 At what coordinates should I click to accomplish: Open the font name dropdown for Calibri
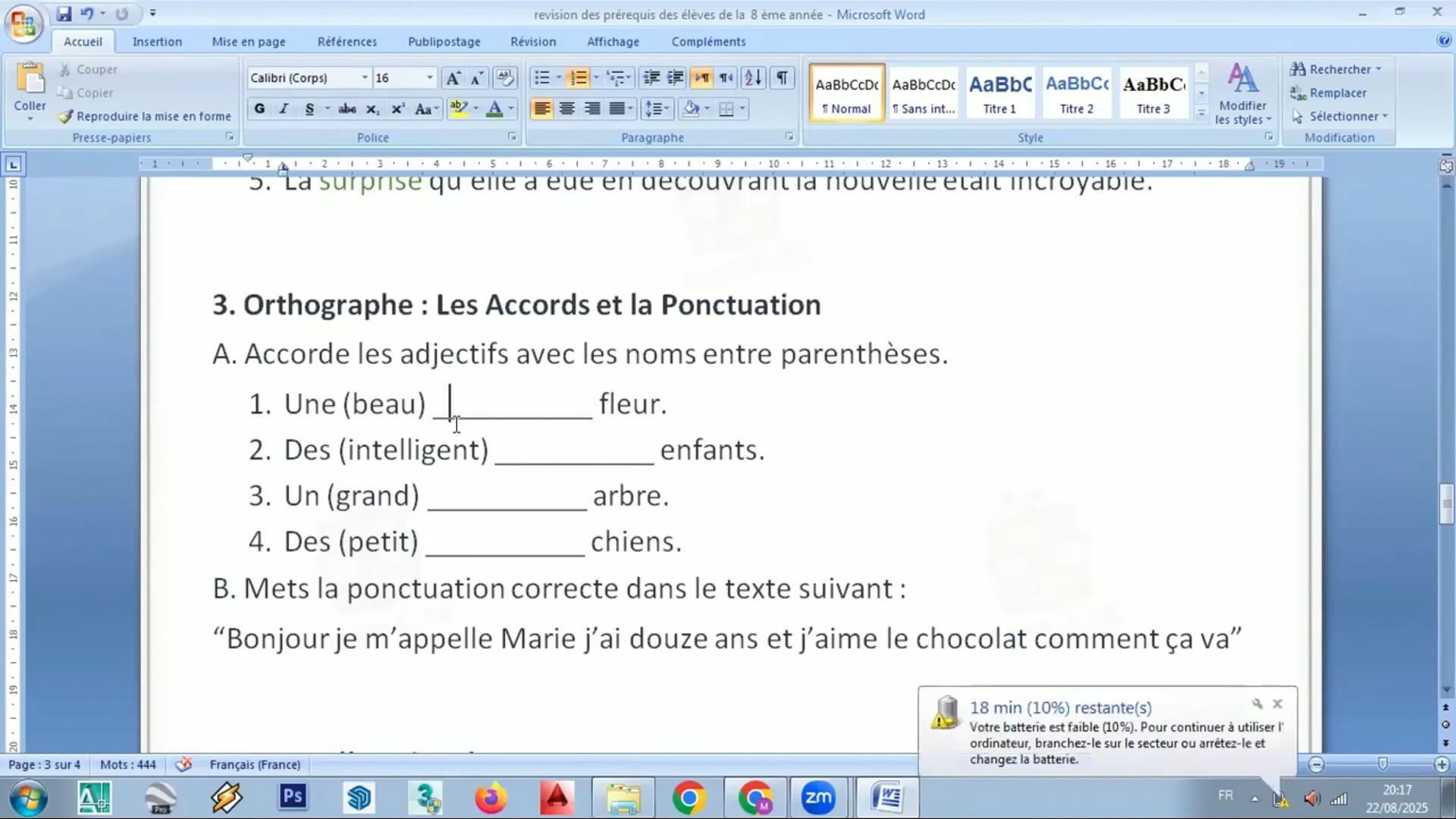[365, 78]
